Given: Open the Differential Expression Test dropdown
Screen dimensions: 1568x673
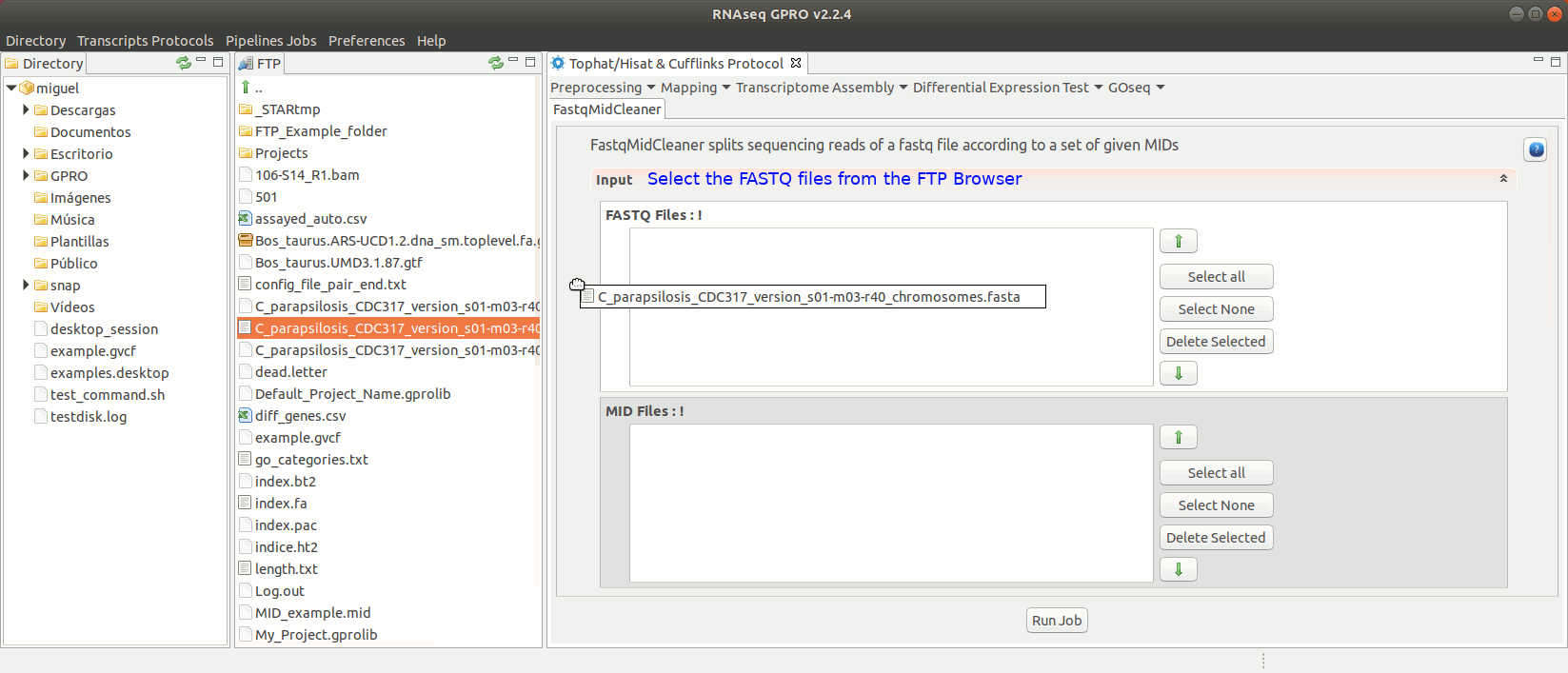Looking at the screenshot, I should (1007, 88).
